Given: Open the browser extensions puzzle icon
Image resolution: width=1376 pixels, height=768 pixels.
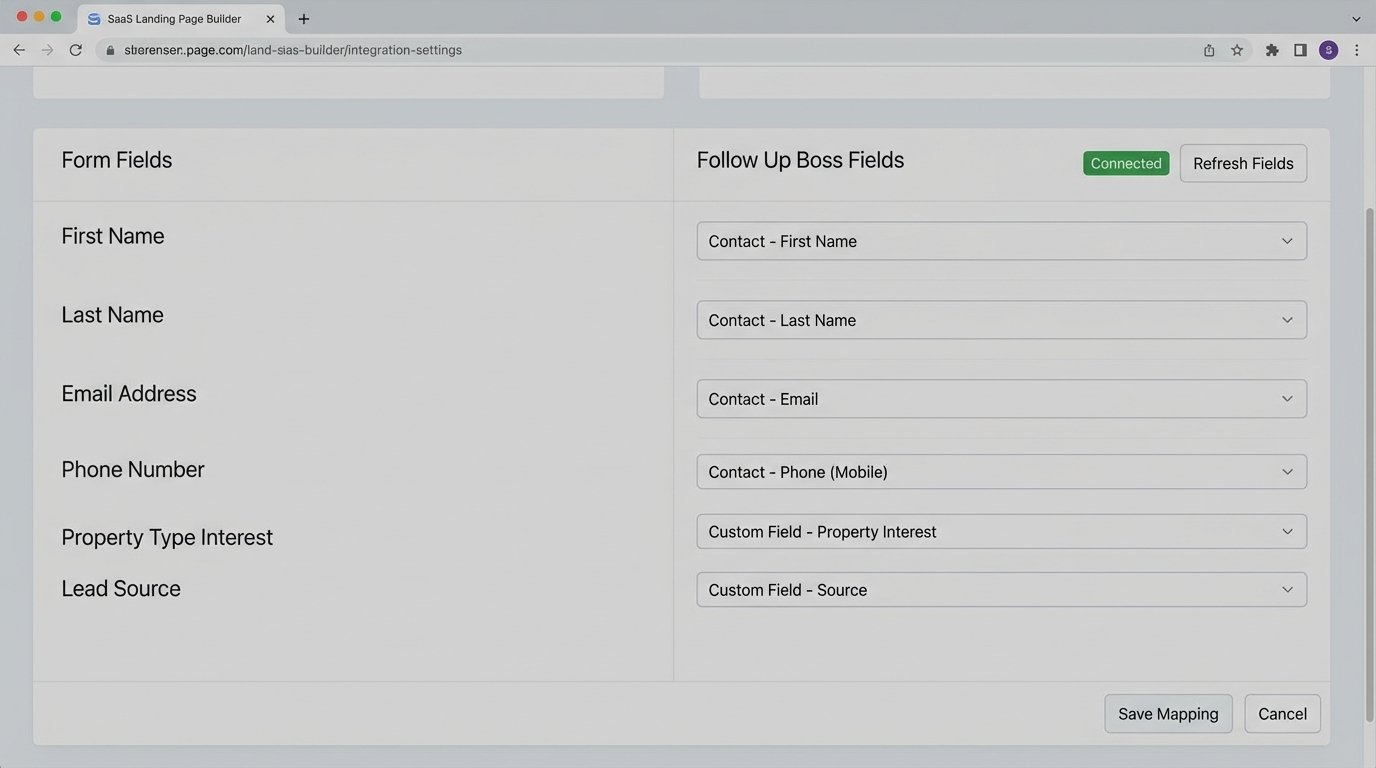Looking at the screenshot, I should tap(1271, 49).
